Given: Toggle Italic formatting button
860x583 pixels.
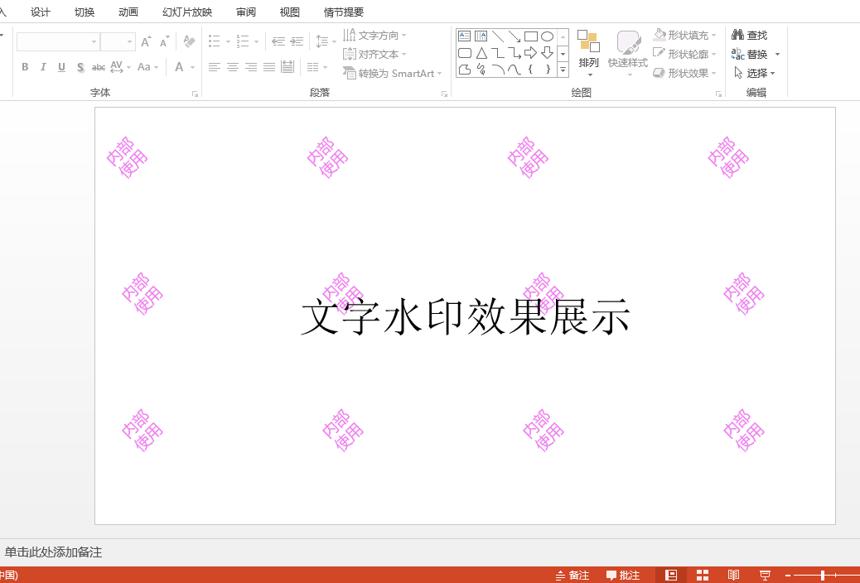Looking at the screenshot, I should [x=43, y=67].
